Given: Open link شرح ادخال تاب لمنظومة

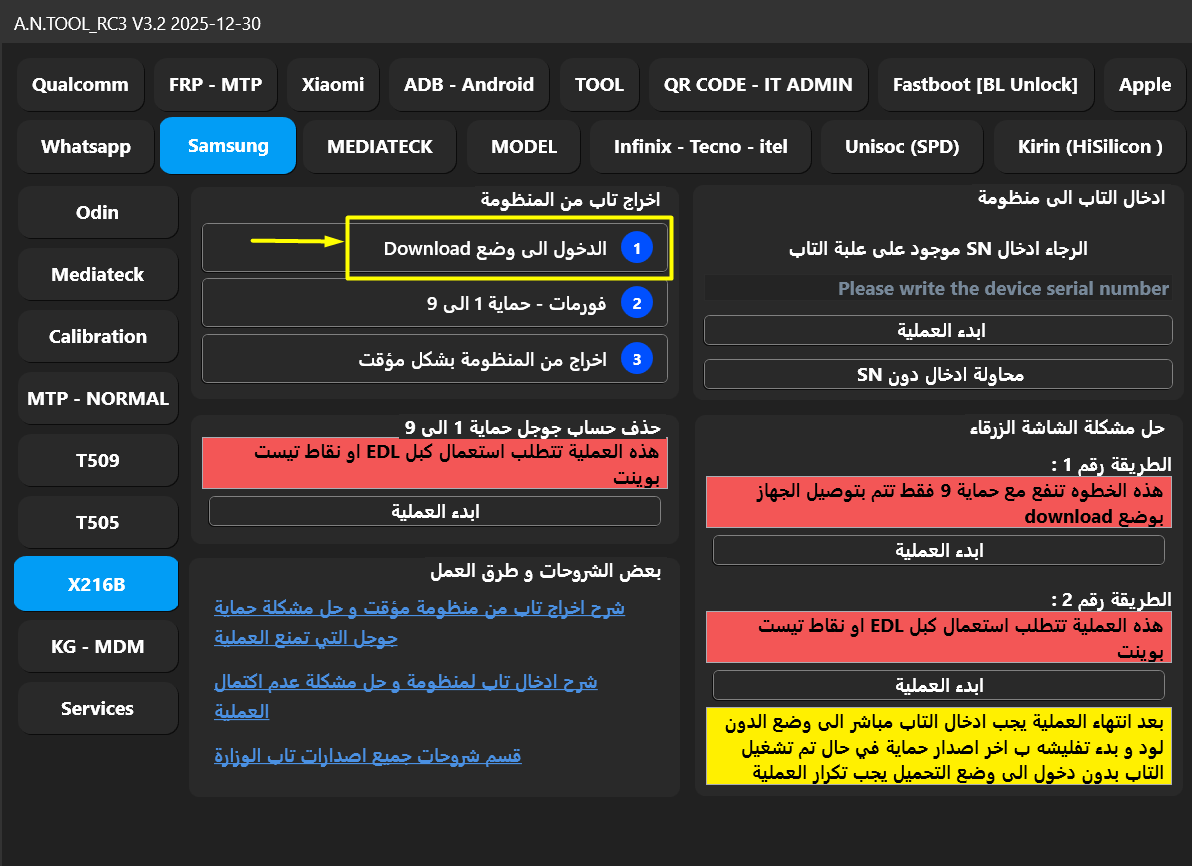Looking at the screenshot, I should click(406, 696).
